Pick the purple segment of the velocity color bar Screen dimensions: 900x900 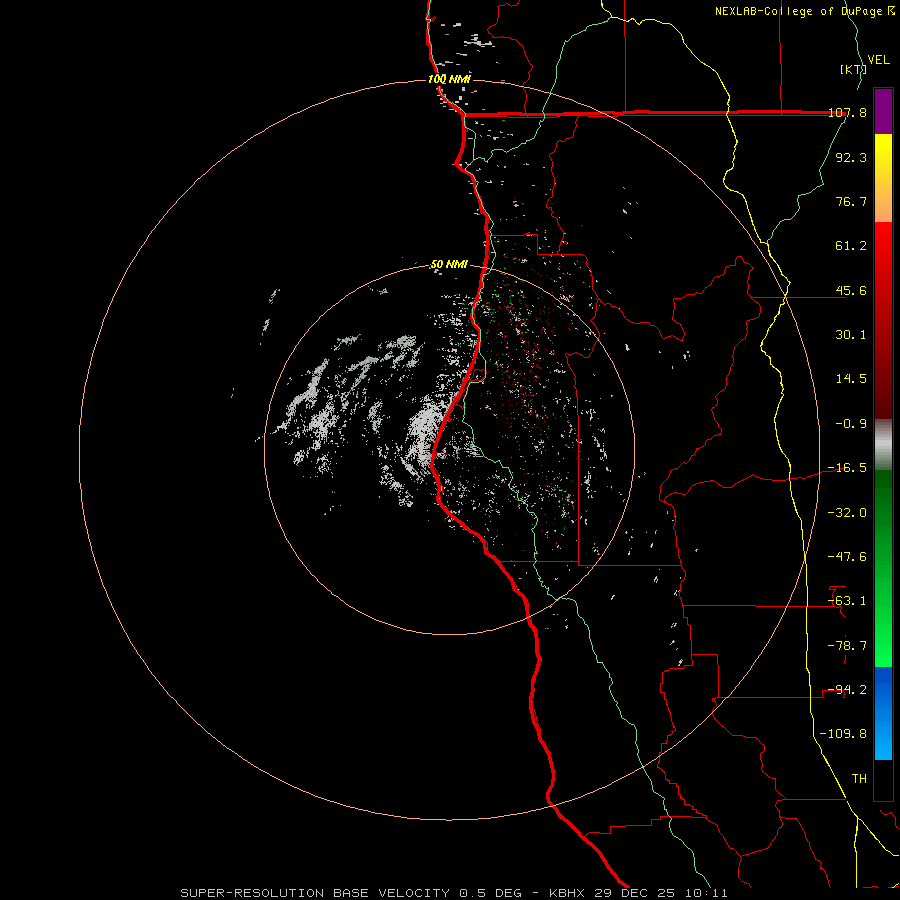(x=883, y=111)
